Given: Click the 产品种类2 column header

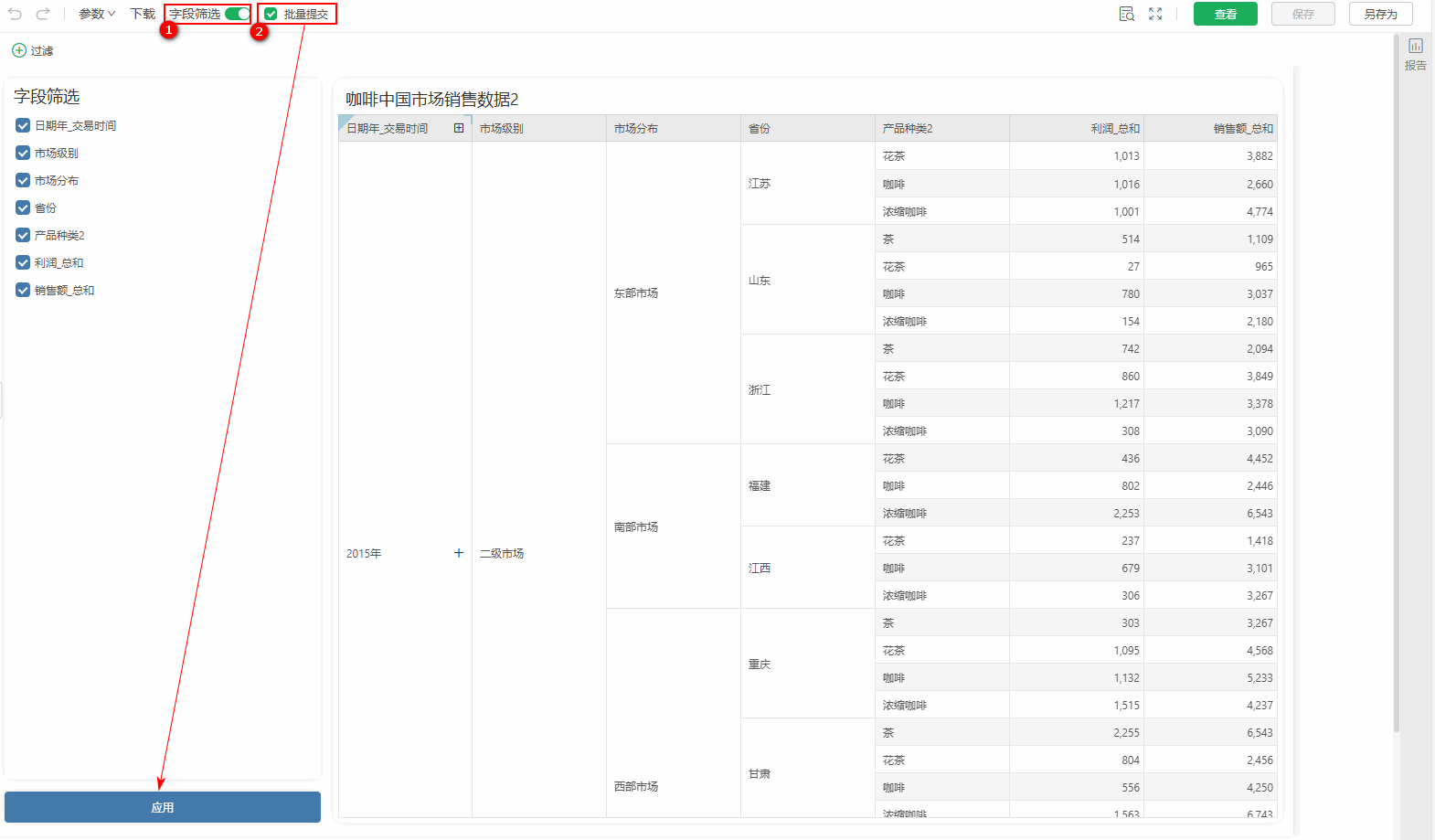Looking at the screenshot, I should pyautogui.click(x=942, y=128).
